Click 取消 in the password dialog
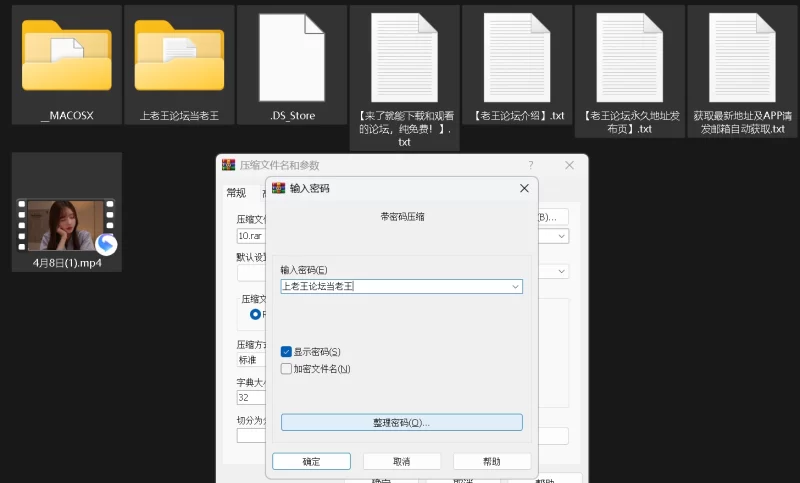Image resolution: width=800 pixels, height=483 pixels. pyautogui.click(x=401, y=462)
